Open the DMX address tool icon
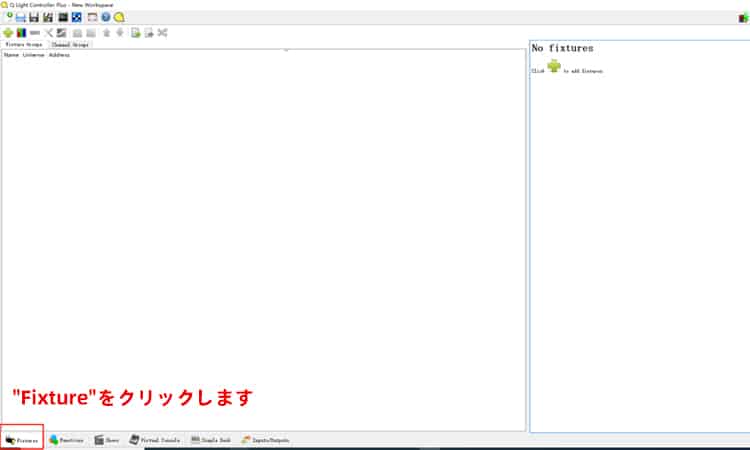 pyautogui.click(x=77, y=18)
